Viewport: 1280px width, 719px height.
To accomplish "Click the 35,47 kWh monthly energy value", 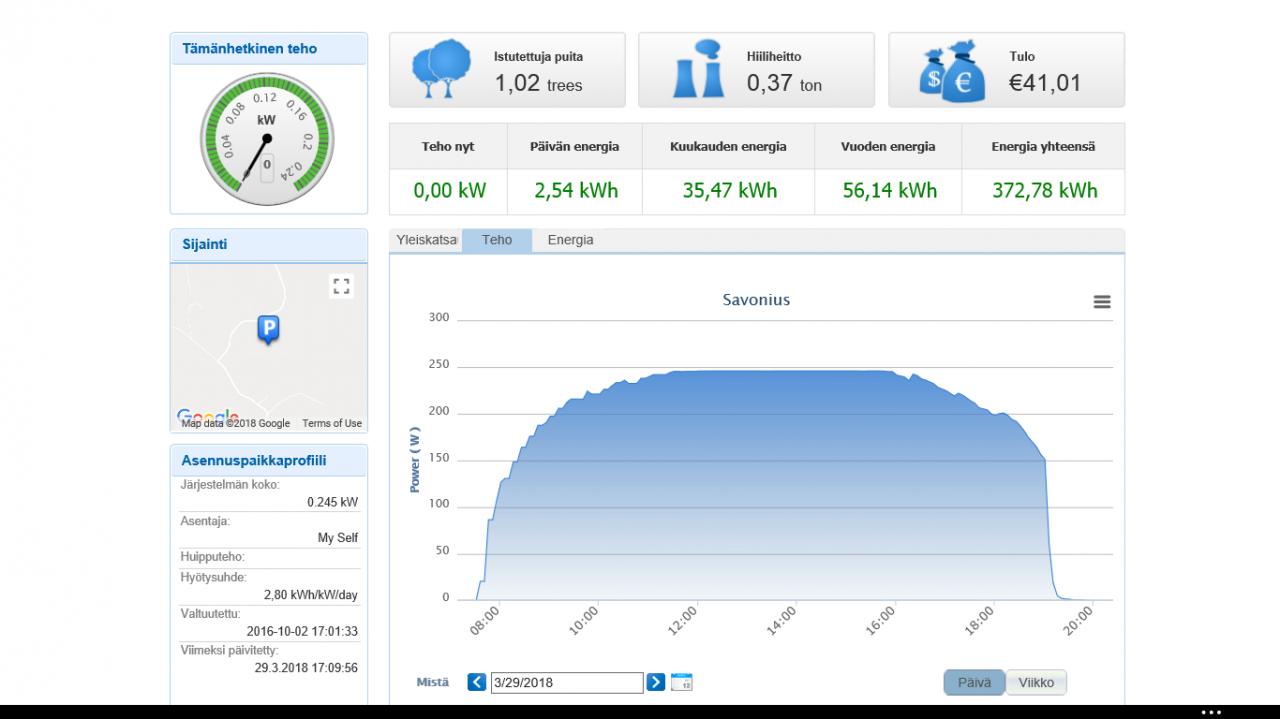I will (730, 190).
